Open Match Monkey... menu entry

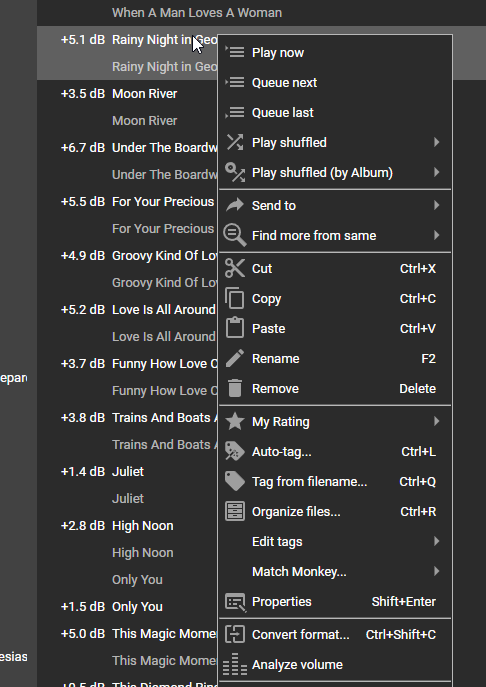335,571
